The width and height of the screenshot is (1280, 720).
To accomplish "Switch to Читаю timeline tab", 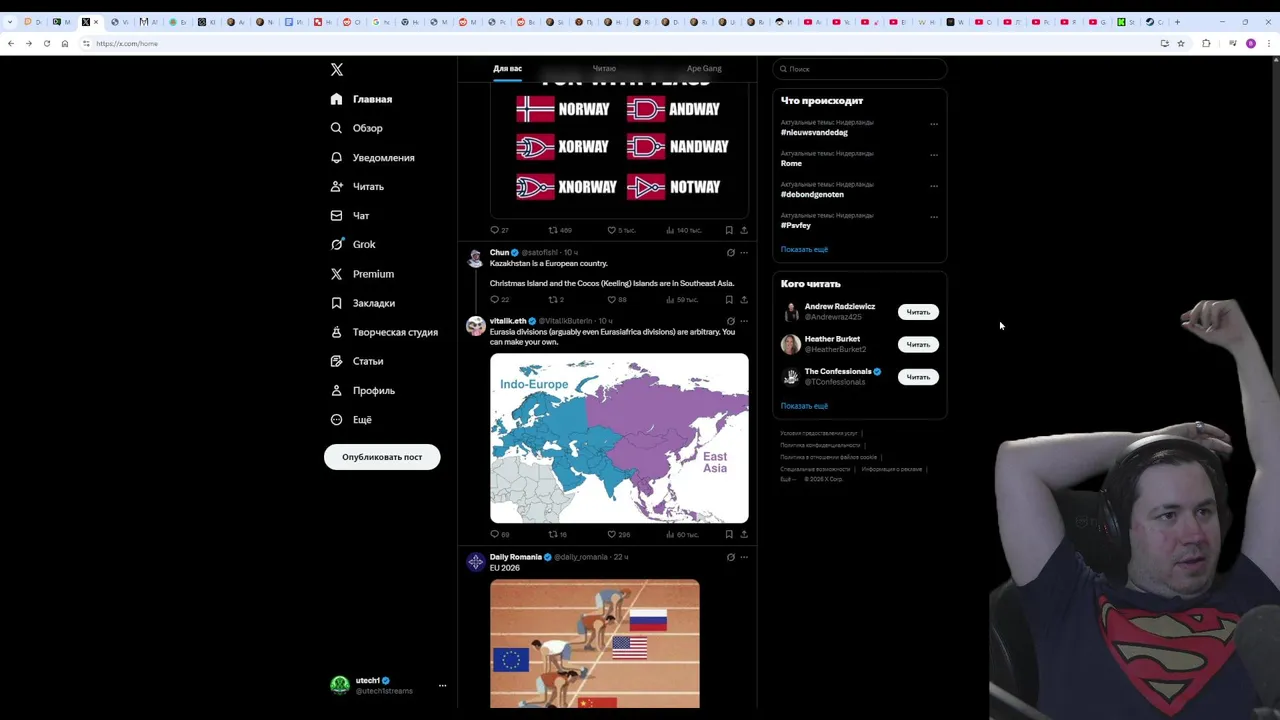I will tap(604, 69).
